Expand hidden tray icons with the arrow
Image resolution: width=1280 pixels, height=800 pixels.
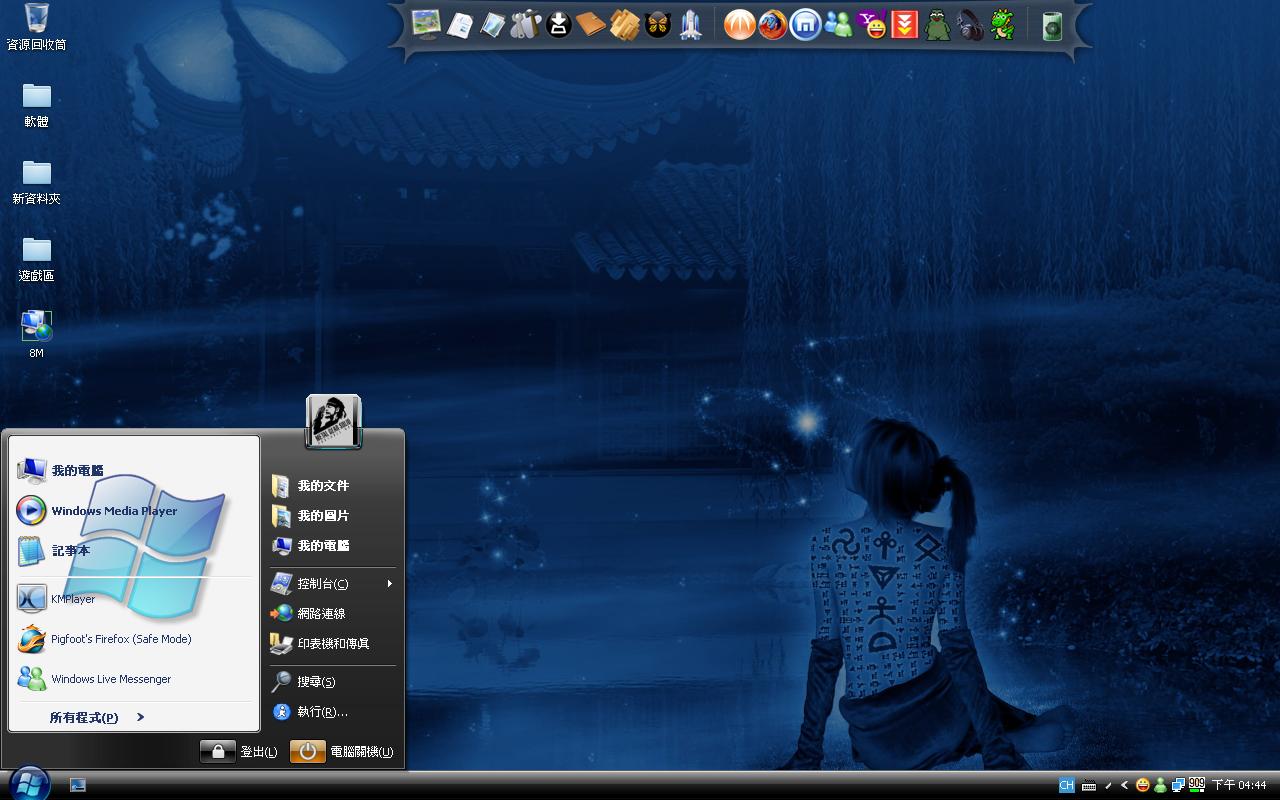[1125, 785]
